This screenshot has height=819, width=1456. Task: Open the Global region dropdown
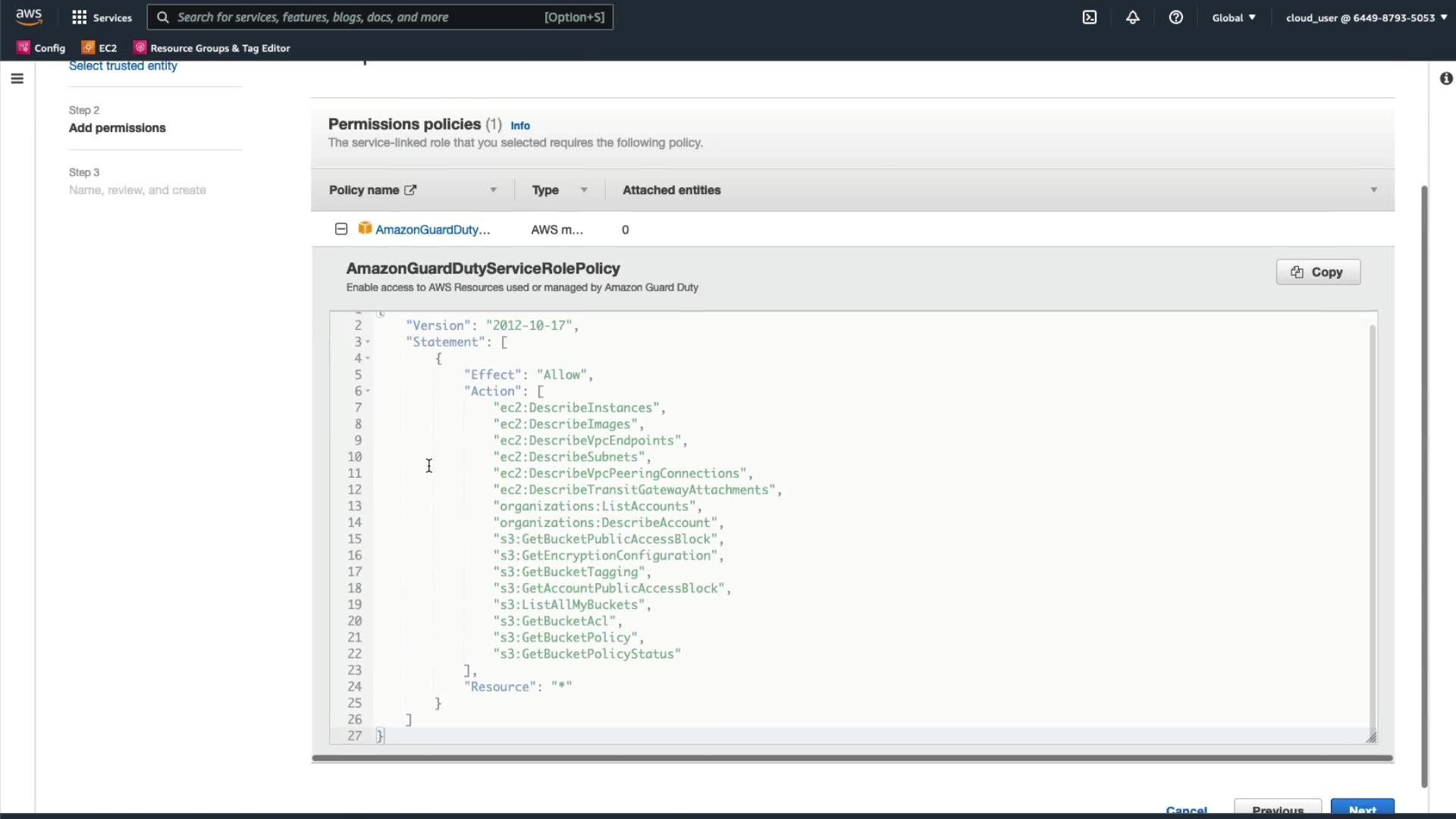point(1234,17)
